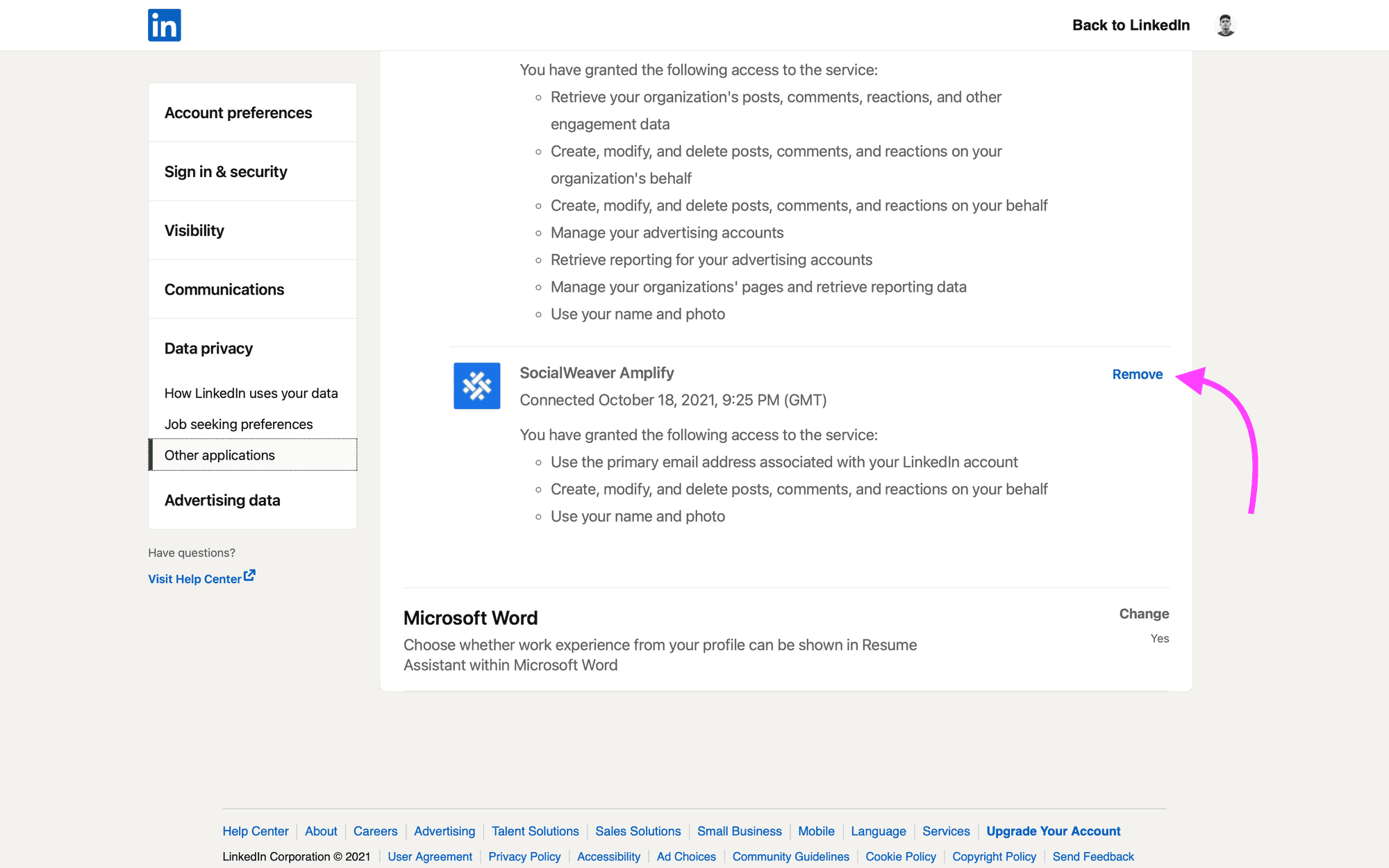Click the SocialWeaver Amplify app icon

click(477, 384)
